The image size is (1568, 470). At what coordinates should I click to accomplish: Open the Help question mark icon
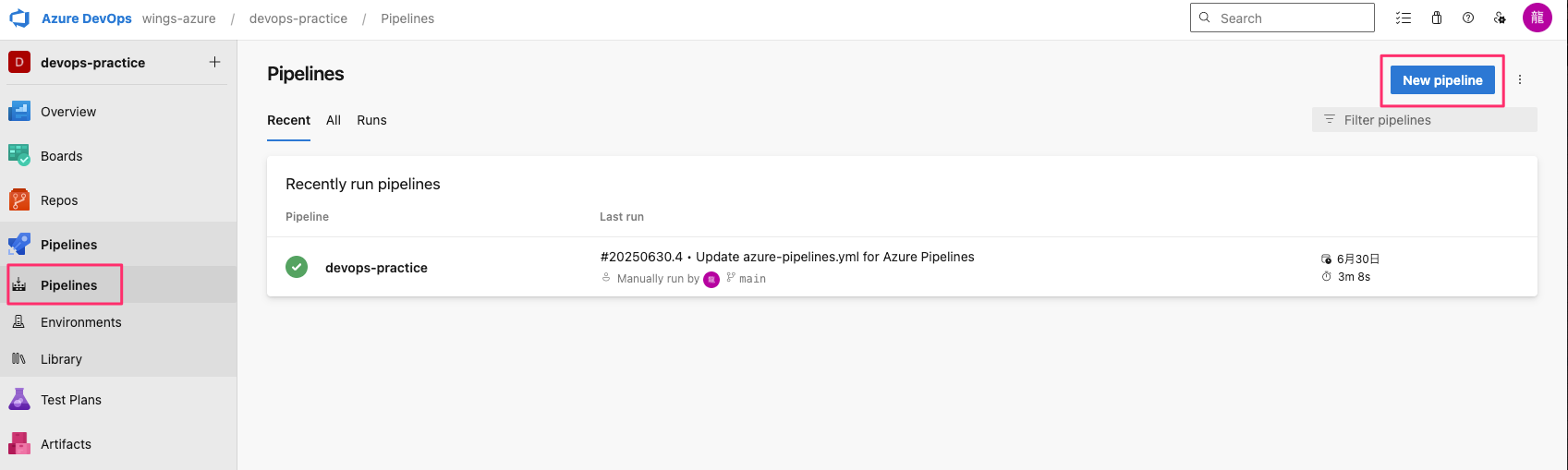[x=1468, y=18]
